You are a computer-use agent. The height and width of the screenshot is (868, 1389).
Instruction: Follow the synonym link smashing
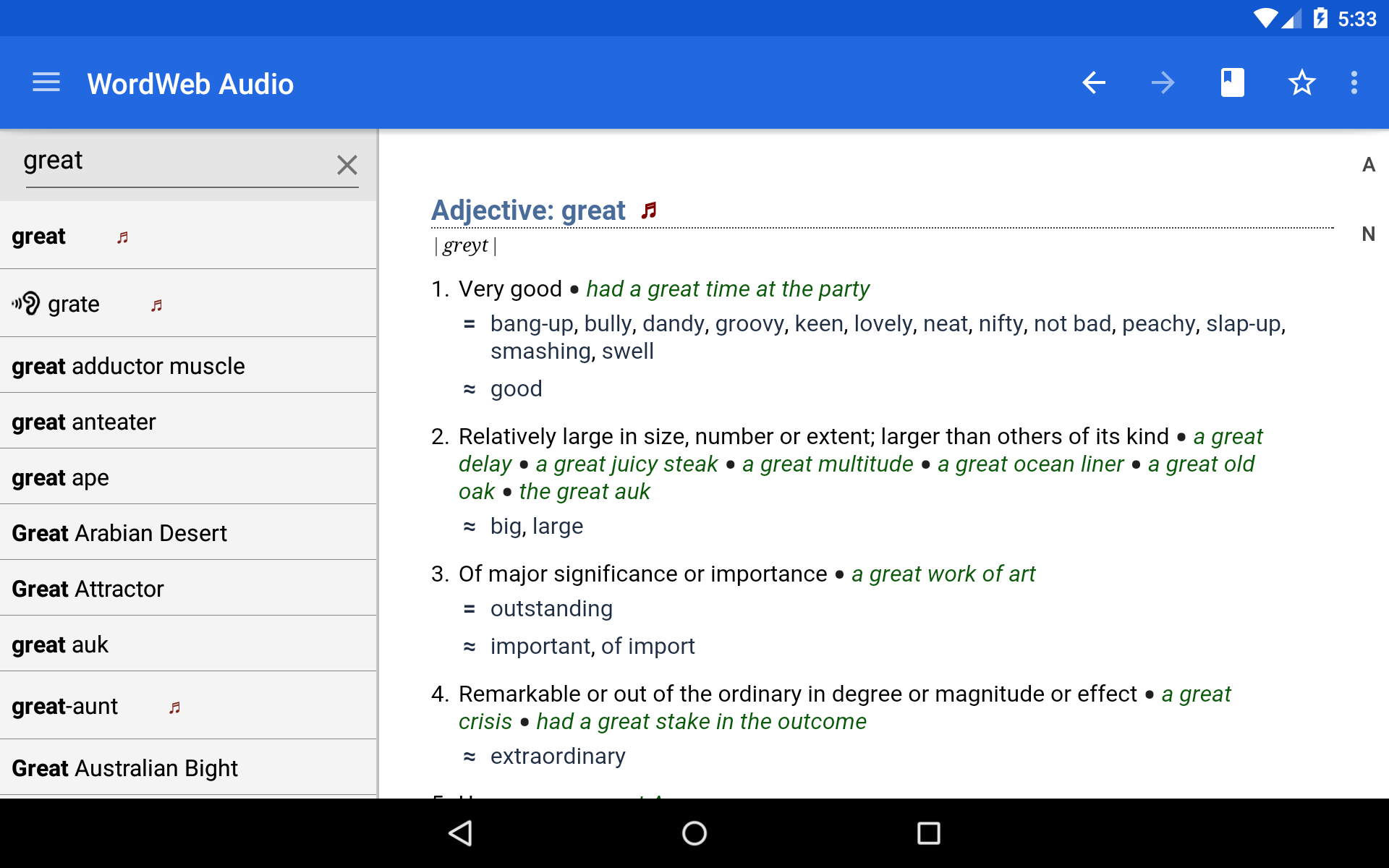click(x=540, y=352)
